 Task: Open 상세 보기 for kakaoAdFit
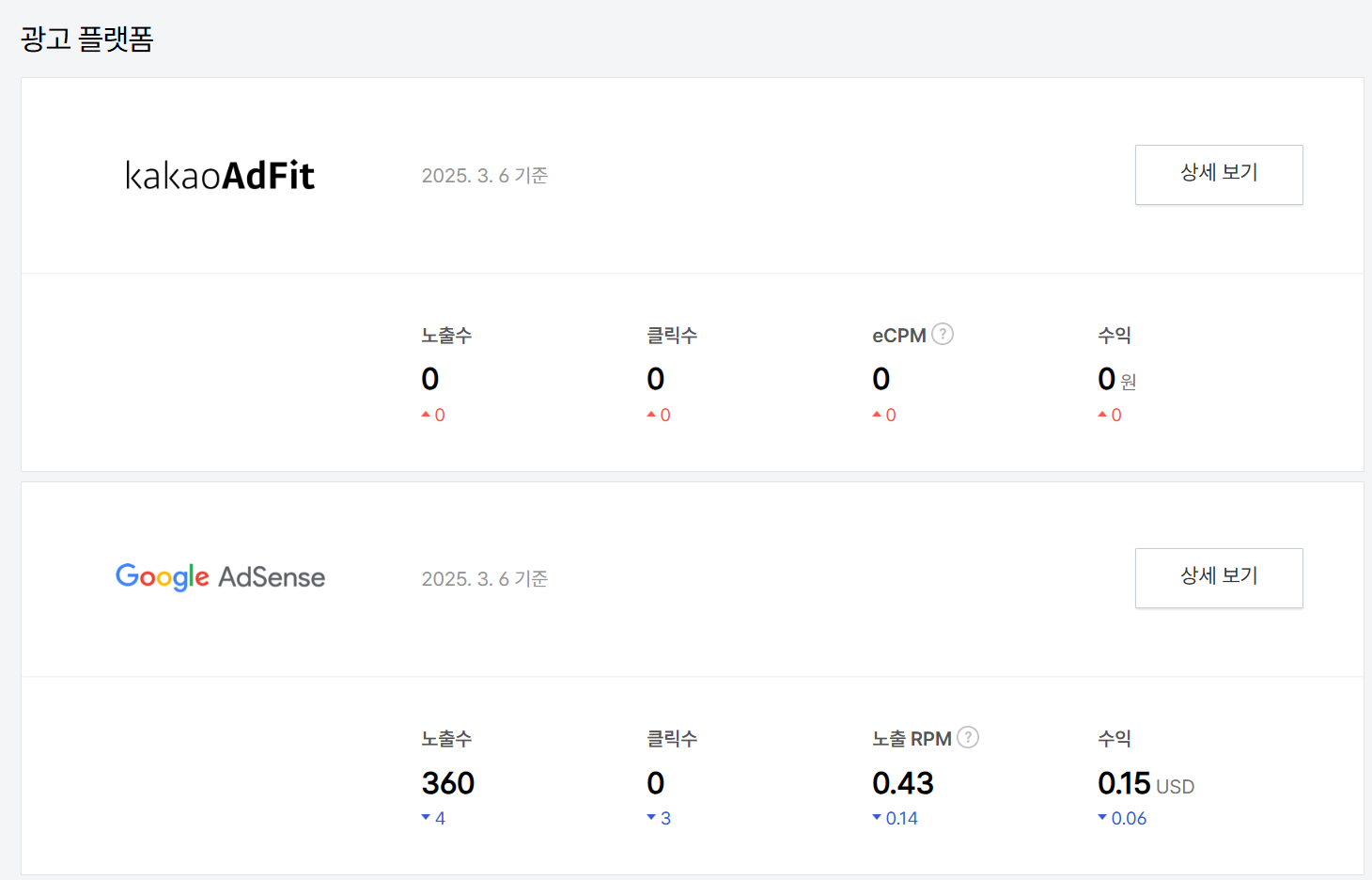point(1219,175)
